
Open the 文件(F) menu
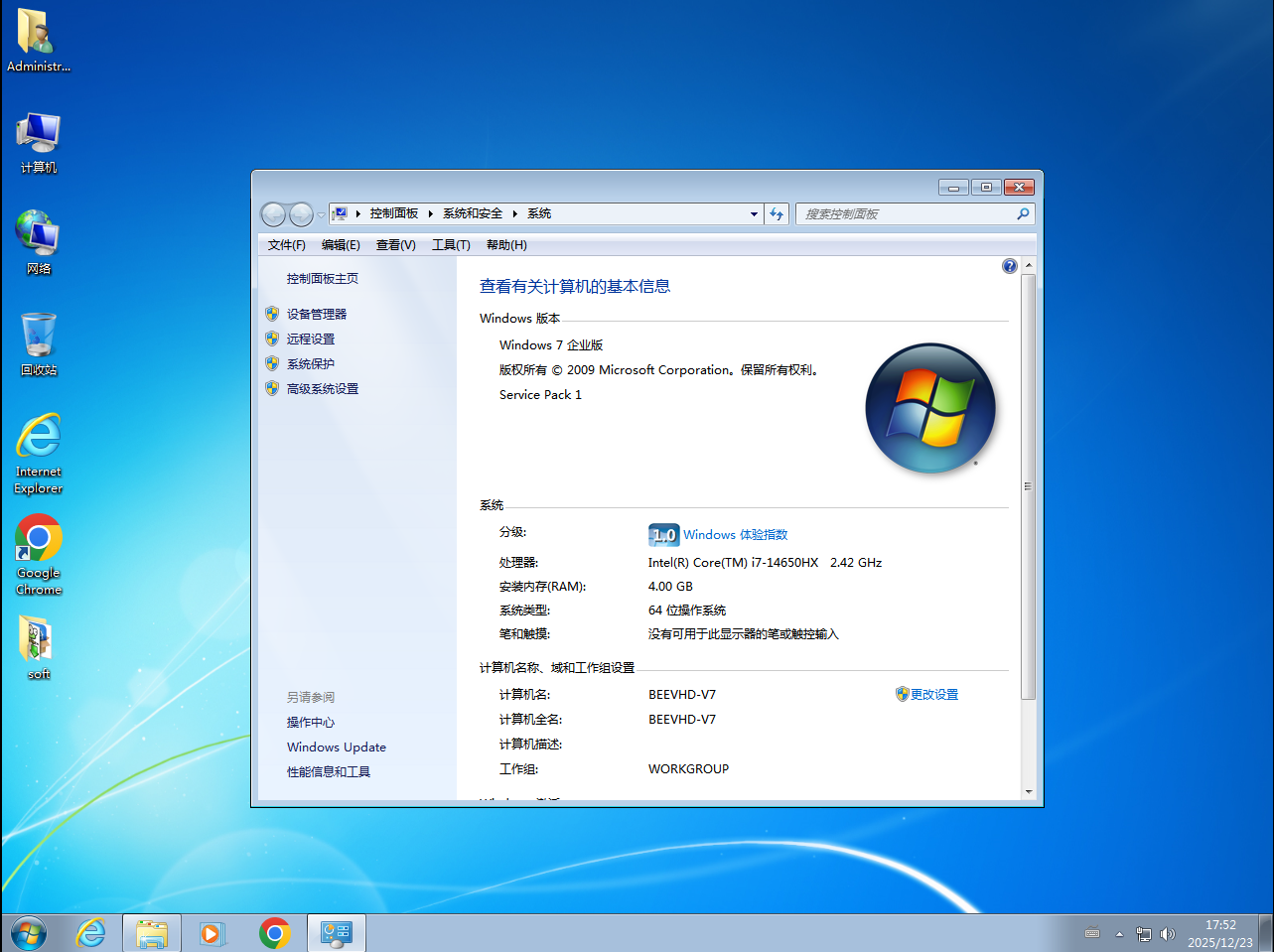(x=286, y=245)
